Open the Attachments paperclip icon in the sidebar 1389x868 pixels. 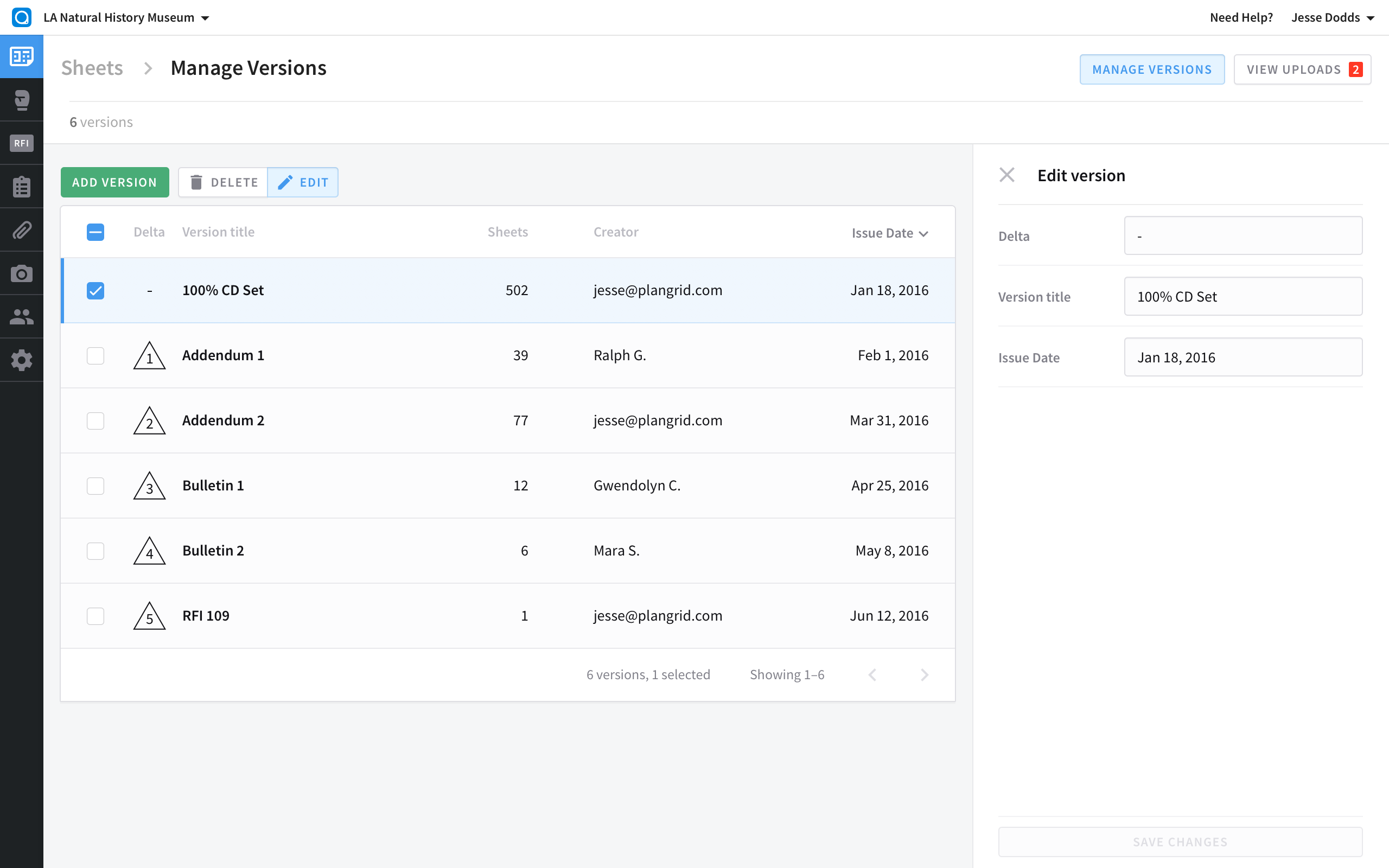pyautogui.click(x=21, y=229)
